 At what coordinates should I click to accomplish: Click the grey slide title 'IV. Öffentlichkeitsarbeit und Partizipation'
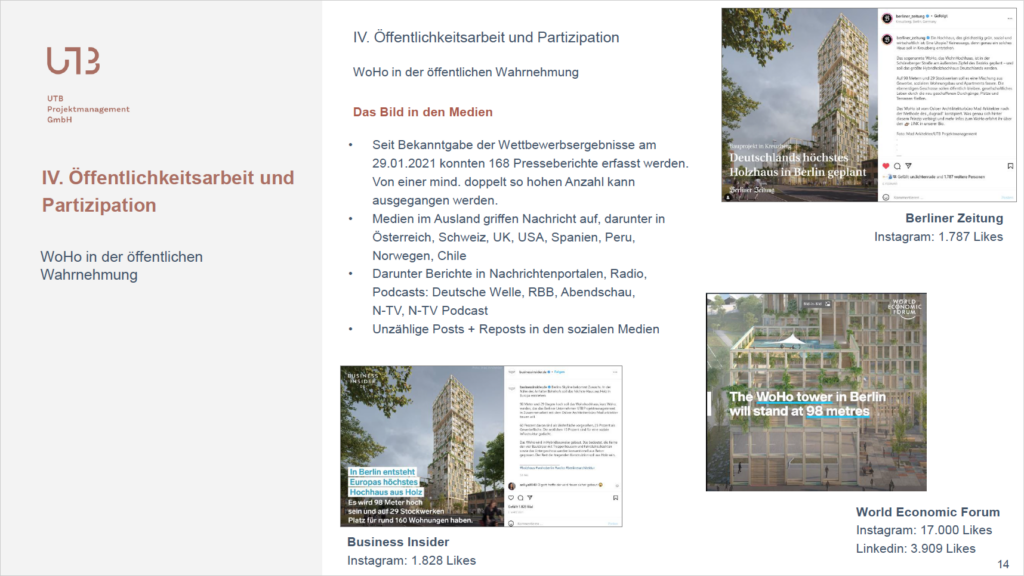point(486,37)
